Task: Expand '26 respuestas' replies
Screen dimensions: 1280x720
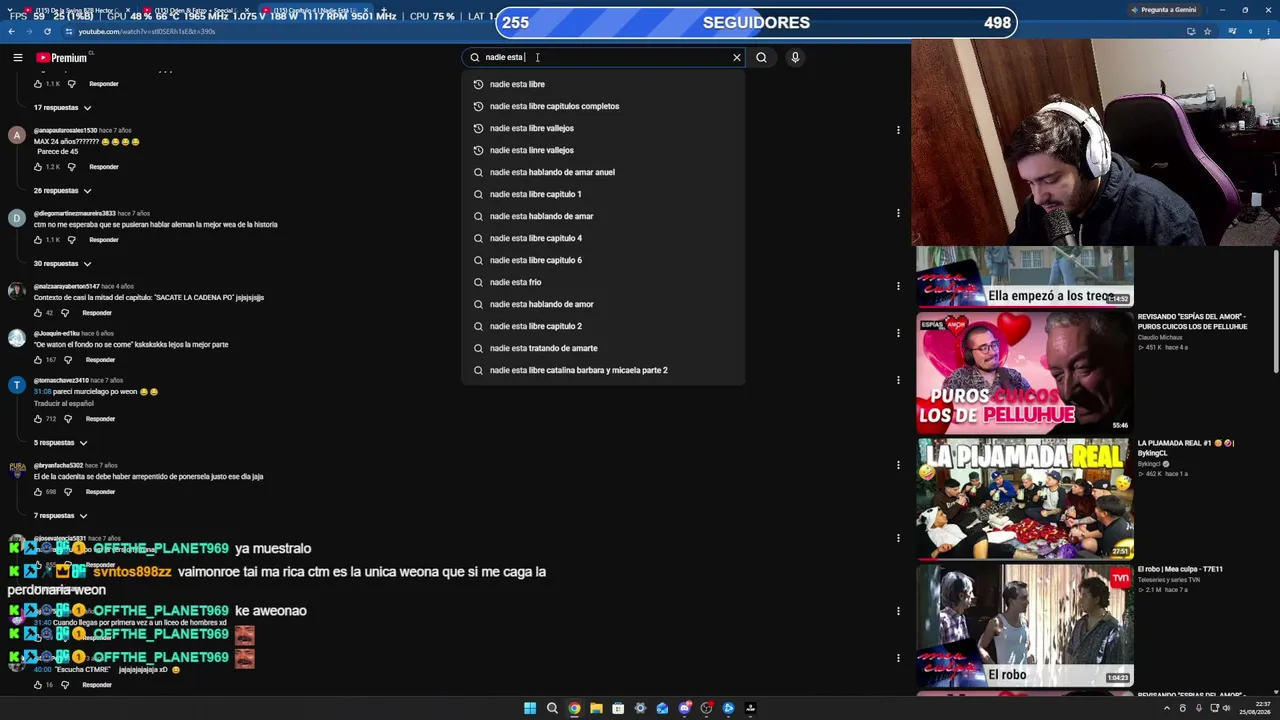Action: tap(62, 191)
